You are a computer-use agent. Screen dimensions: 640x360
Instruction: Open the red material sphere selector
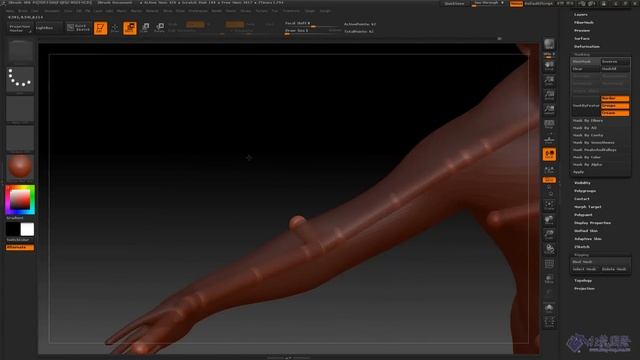point(20,167)
